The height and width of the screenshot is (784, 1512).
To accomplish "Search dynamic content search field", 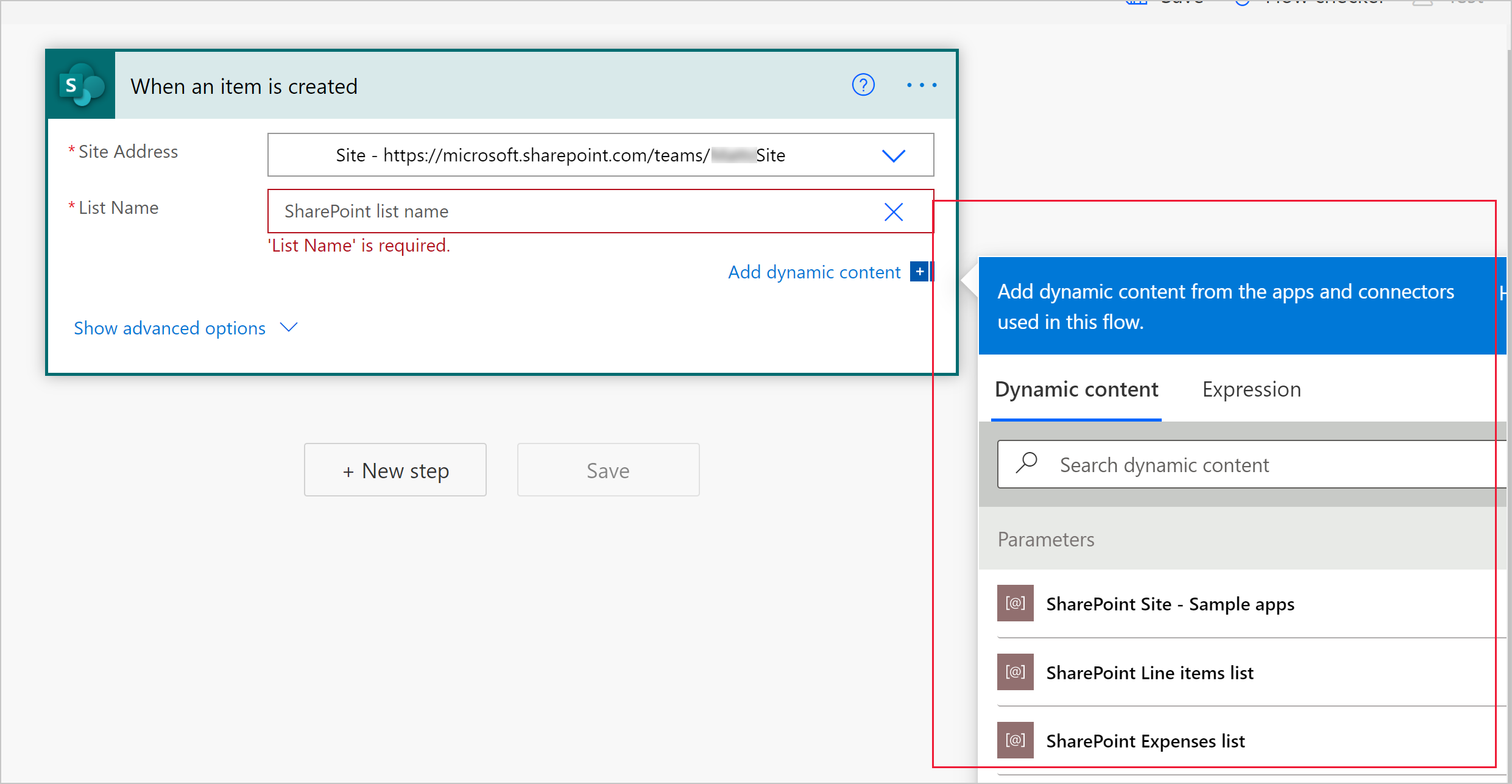I will pos(1245,463).
